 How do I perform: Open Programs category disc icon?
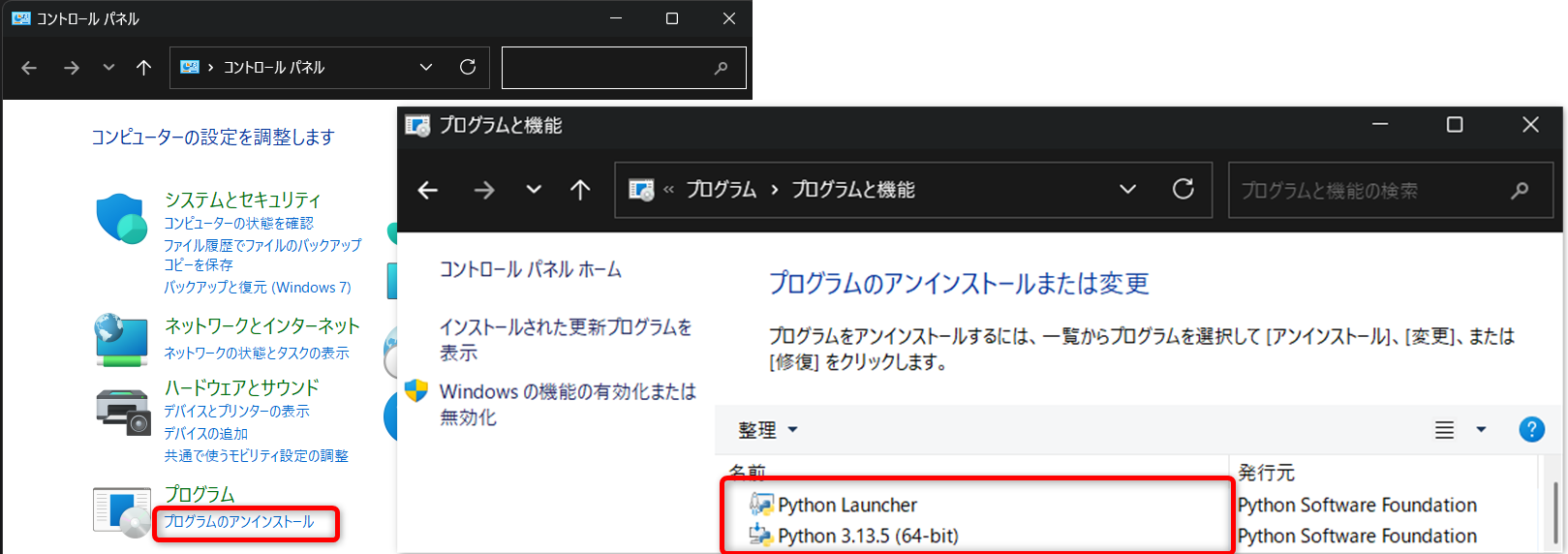[122, 511]
